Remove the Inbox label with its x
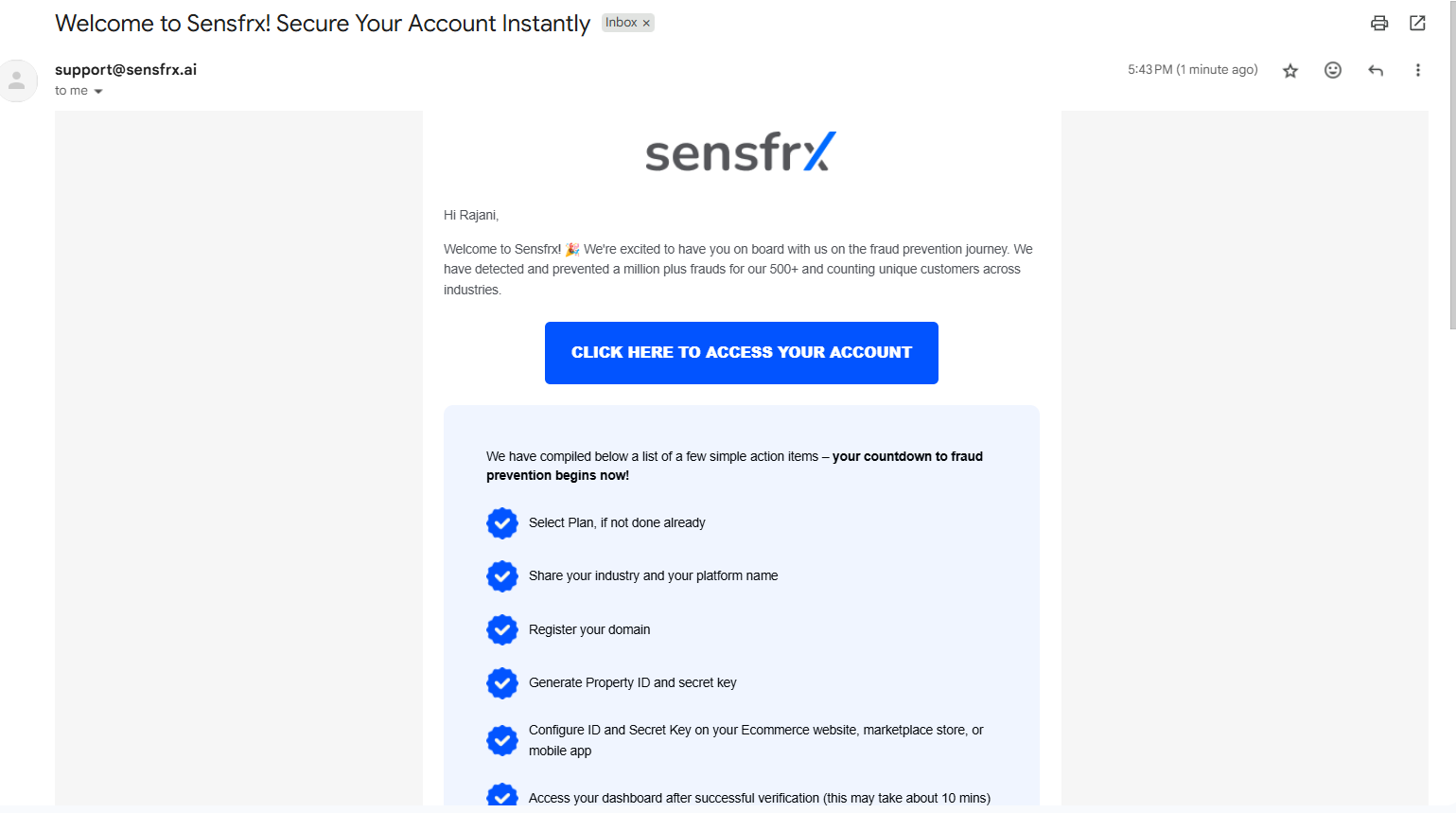Viewport: 1456px width, 813px height. pos(646,23)
